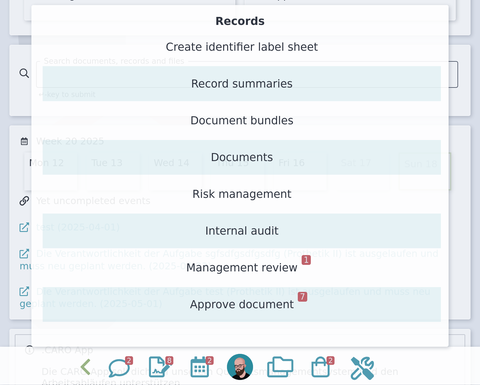Image resolution: width=480 pixels, height=385 pixels.
Task: Open the messages speech bubble icon
Action: coord(120,367)
